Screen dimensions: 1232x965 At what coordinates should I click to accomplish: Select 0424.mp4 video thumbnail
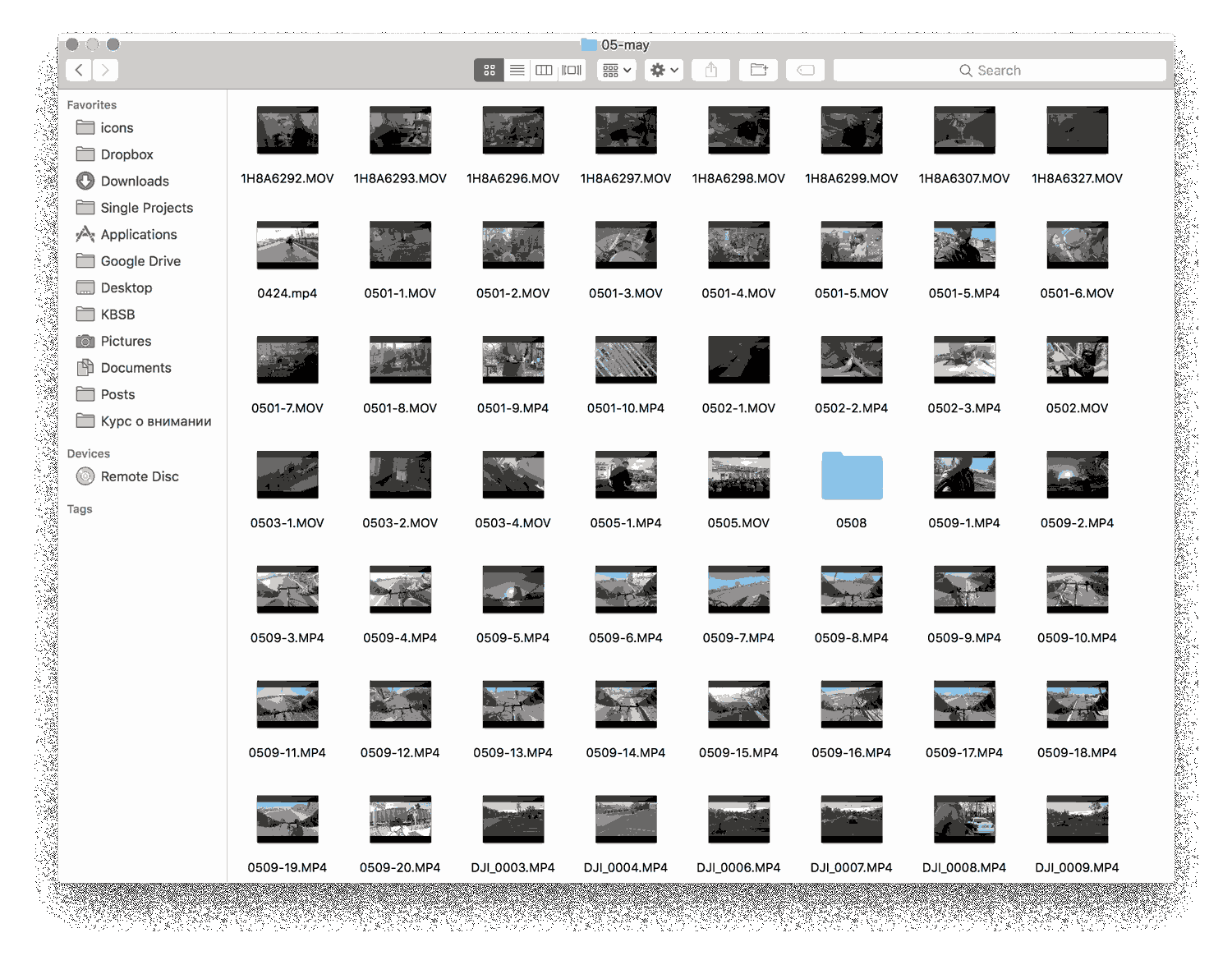[287, 245]
